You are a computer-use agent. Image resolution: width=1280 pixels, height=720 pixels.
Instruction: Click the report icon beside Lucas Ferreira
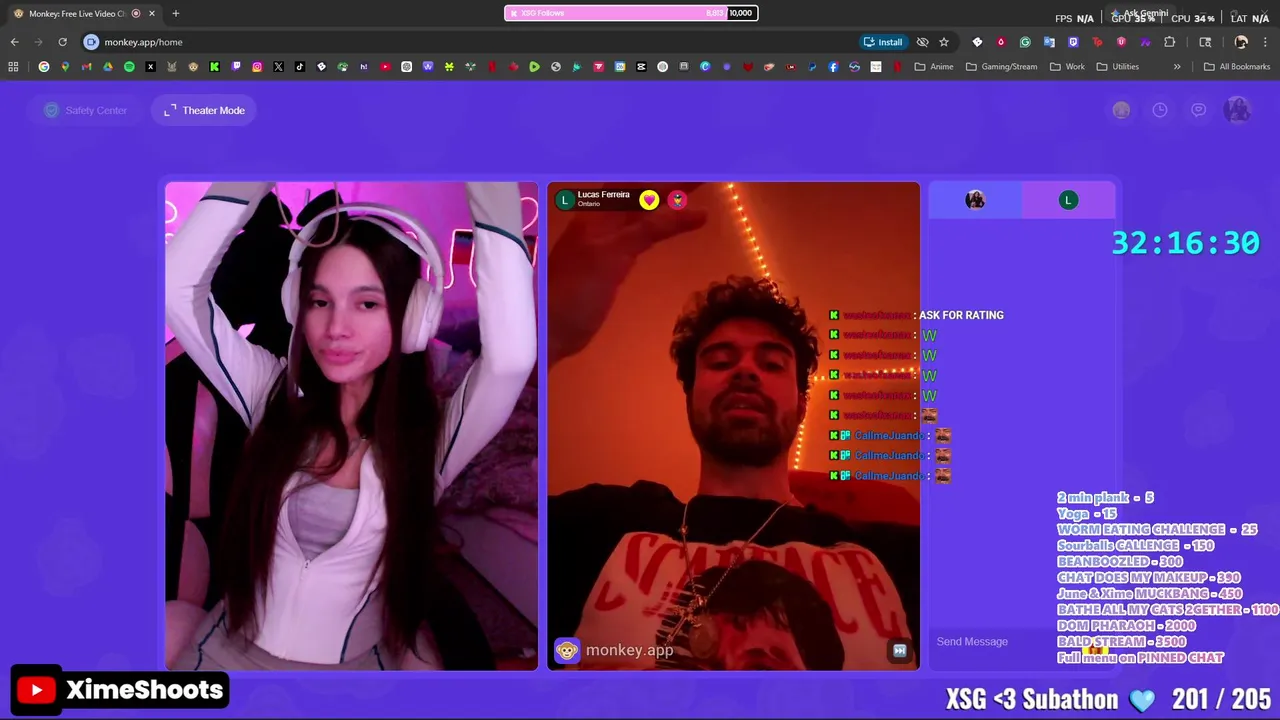click(677, 200)
